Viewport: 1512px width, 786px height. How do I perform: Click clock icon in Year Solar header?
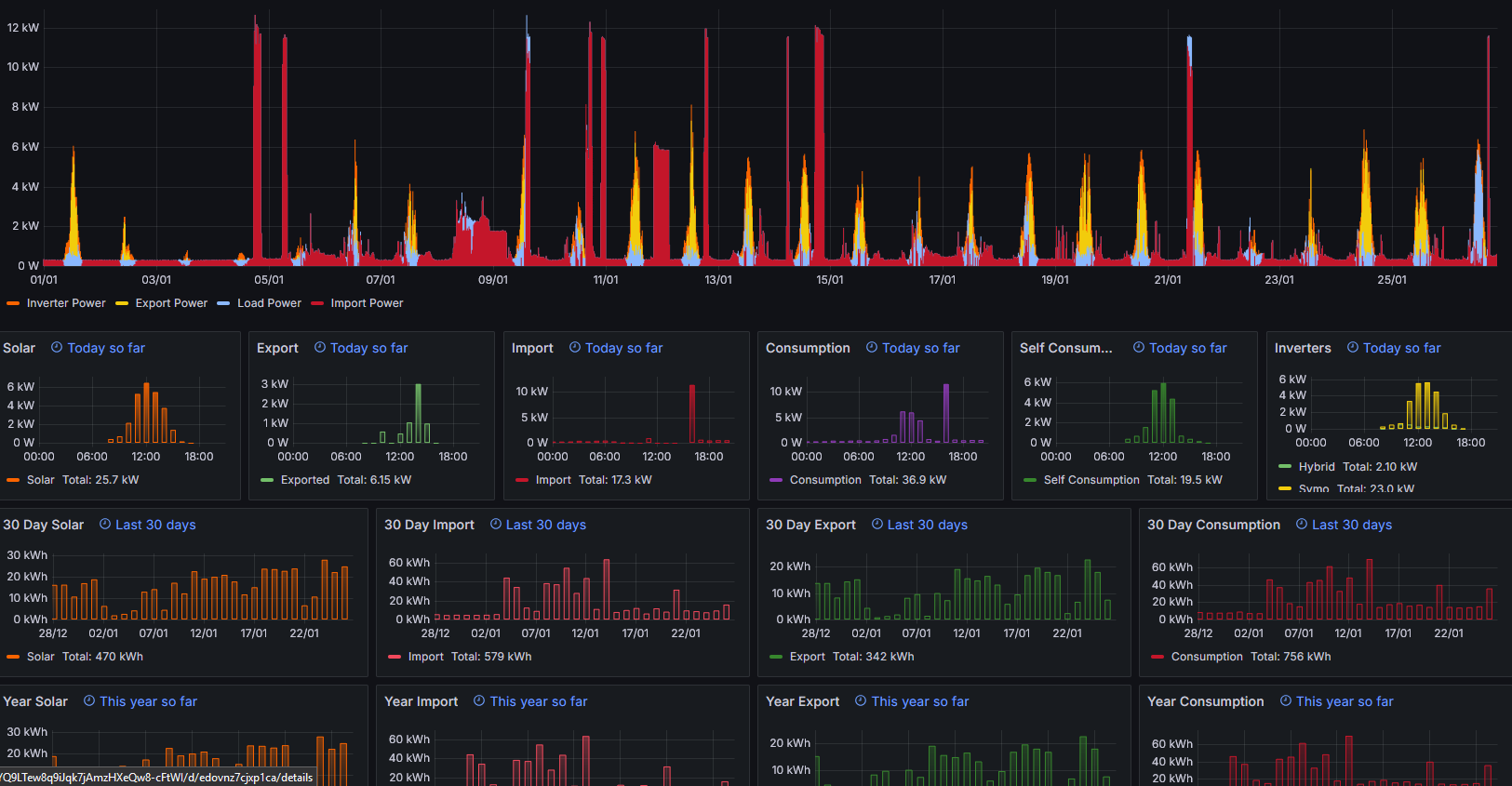89,700
